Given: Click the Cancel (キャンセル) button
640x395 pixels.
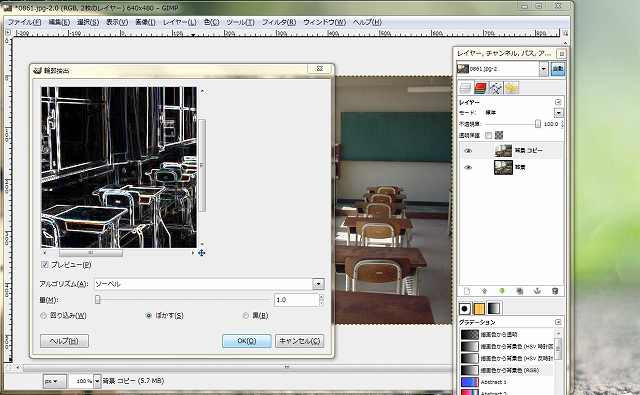Looking at the screenshot, I should coord(300,341).
